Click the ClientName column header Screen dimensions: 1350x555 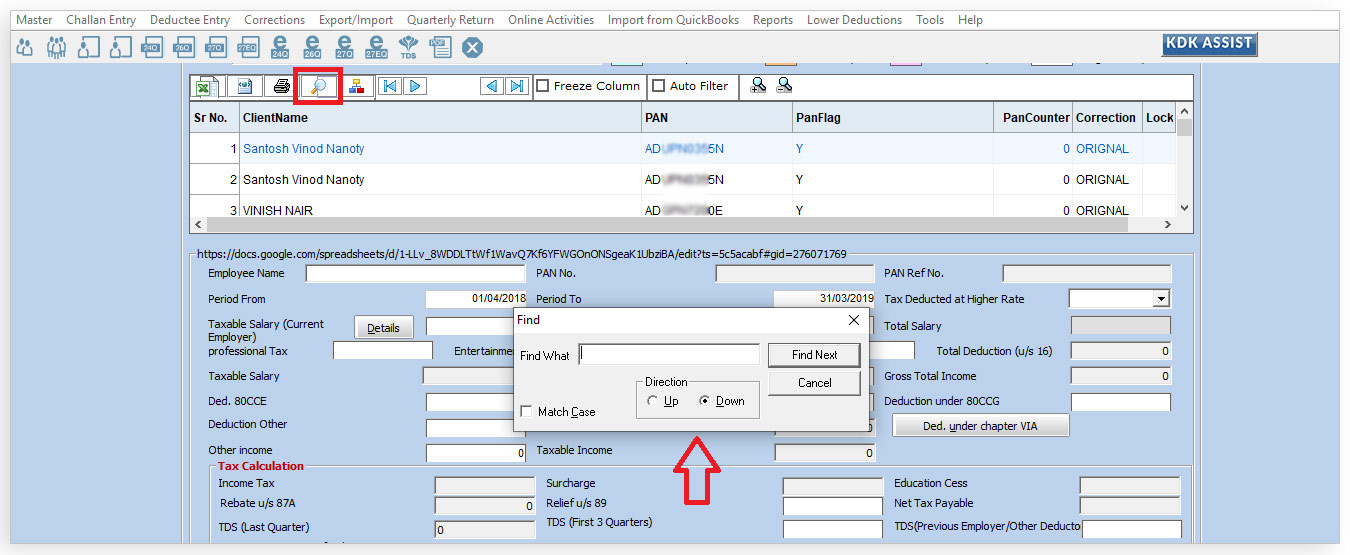point(441,118)
